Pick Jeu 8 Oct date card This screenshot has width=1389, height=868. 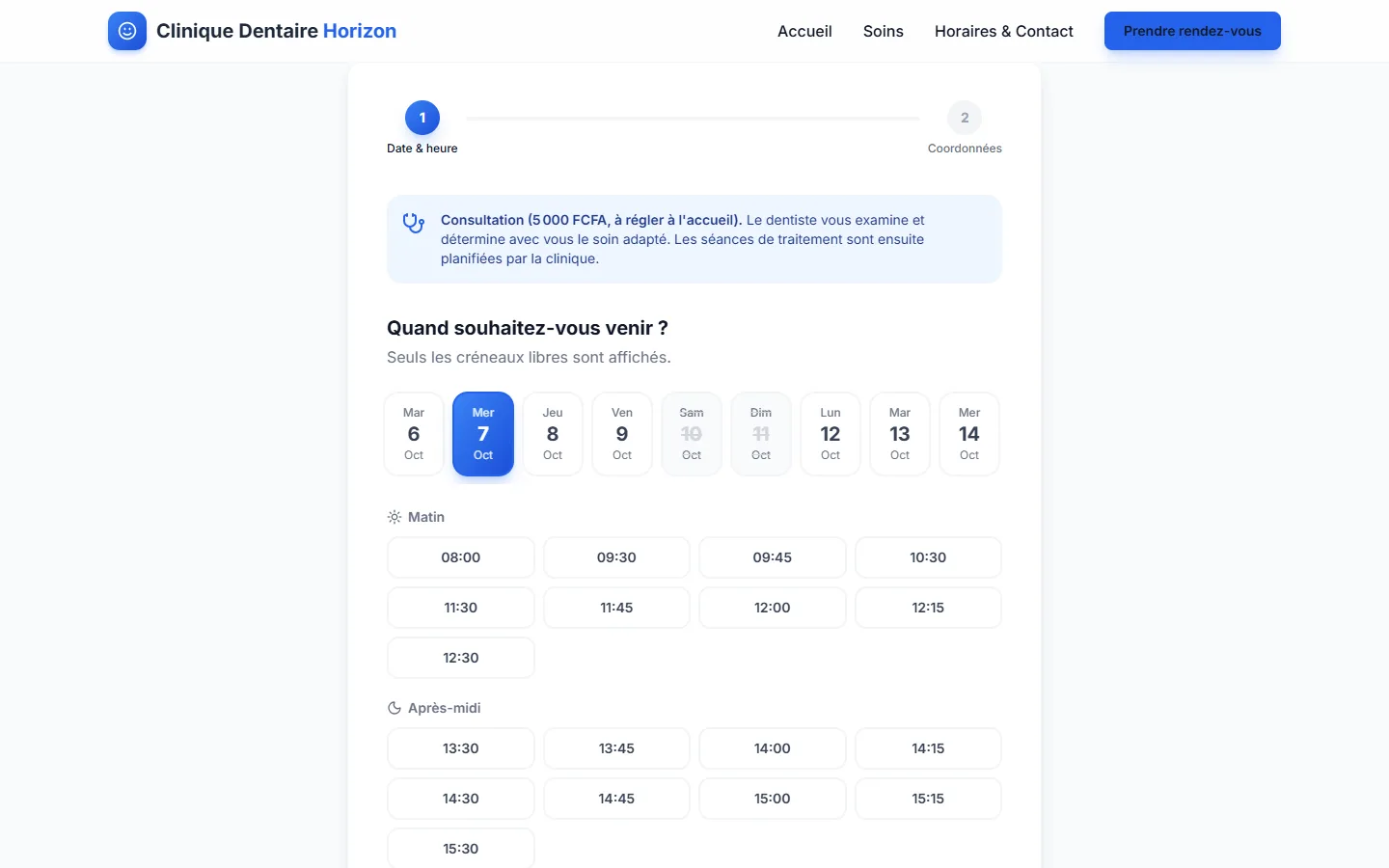pos(553,434)
